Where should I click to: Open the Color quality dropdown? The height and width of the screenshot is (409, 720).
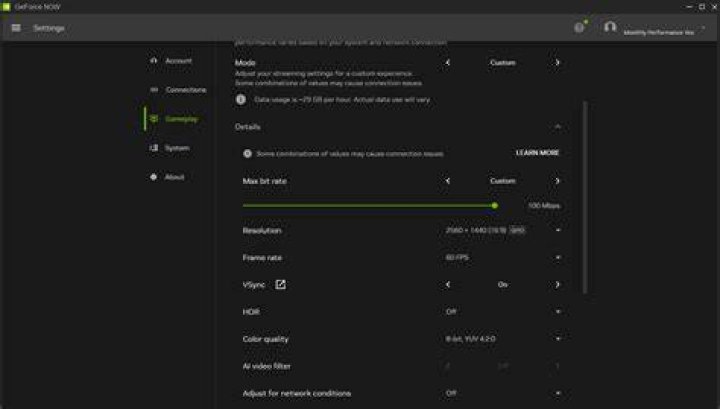coord(503,339)
